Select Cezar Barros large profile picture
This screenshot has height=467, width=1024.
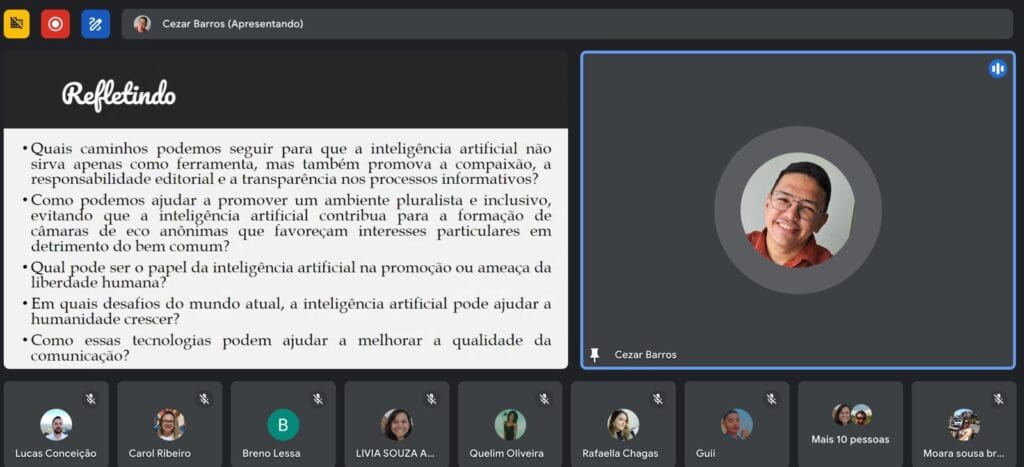797,210
